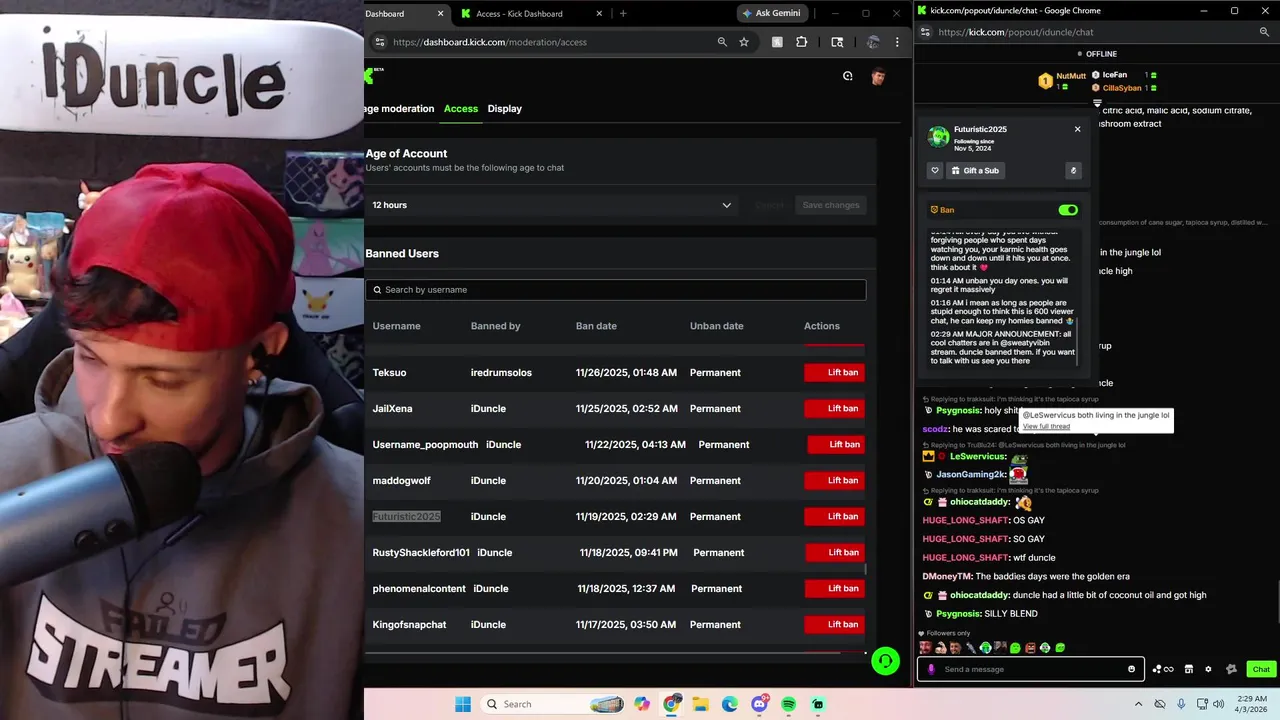Open File Explorer from taskbar
The height and width of the screenshot is (720, 1280).
tap(701, 704)
